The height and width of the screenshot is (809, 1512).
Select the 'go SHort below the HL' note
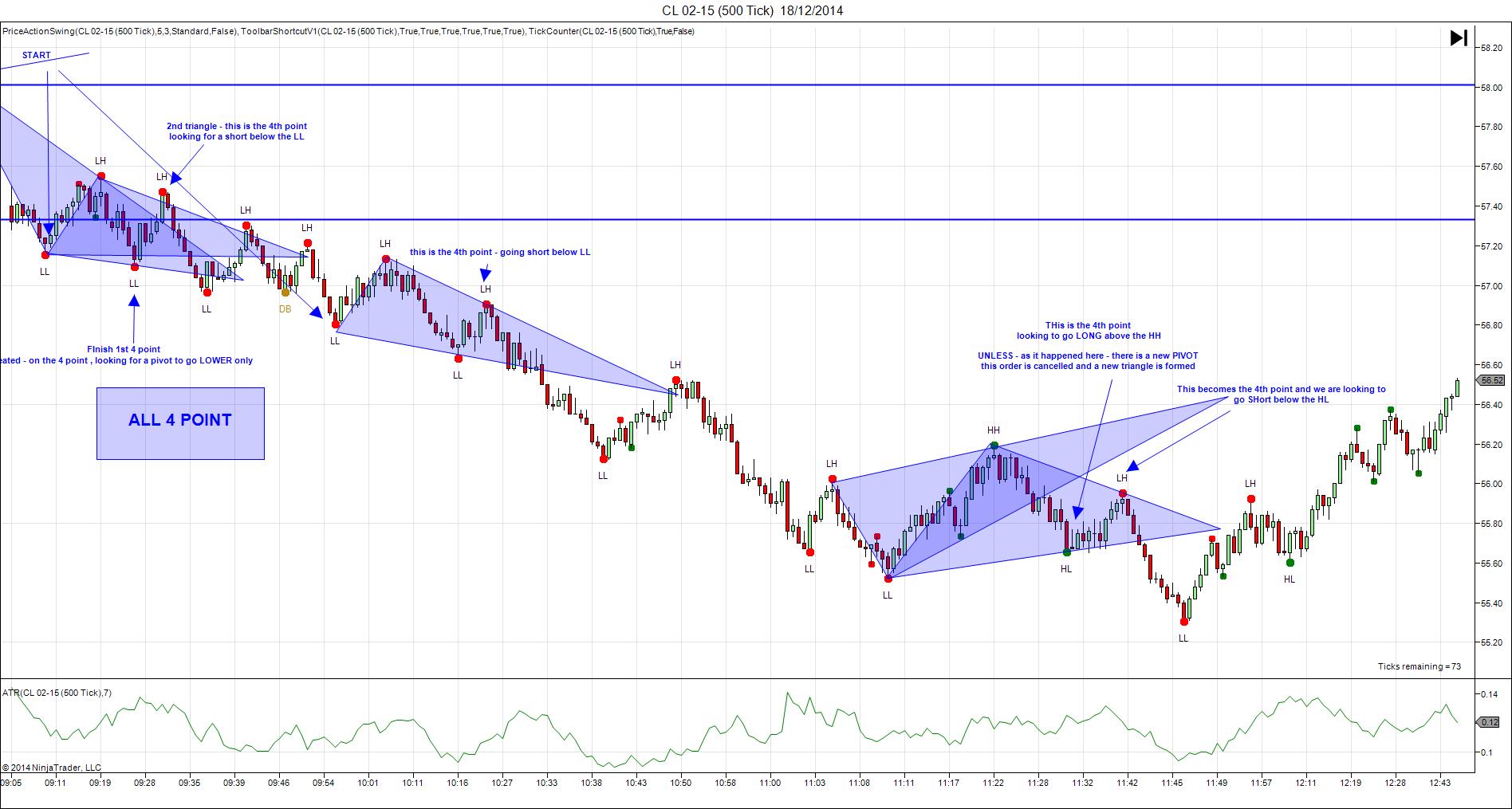point(1282,399)
